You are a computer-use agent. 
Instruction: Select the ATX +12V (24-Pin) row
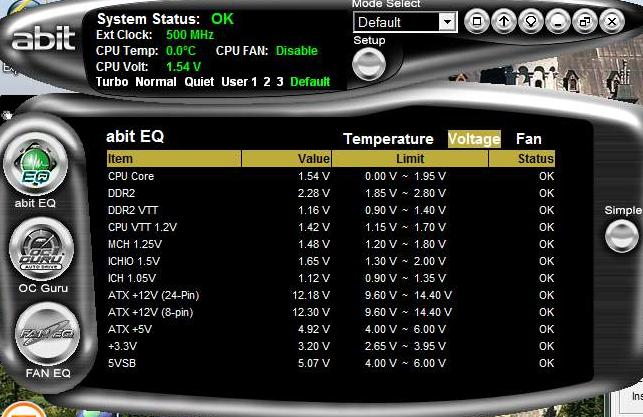(x=331, y=295)
